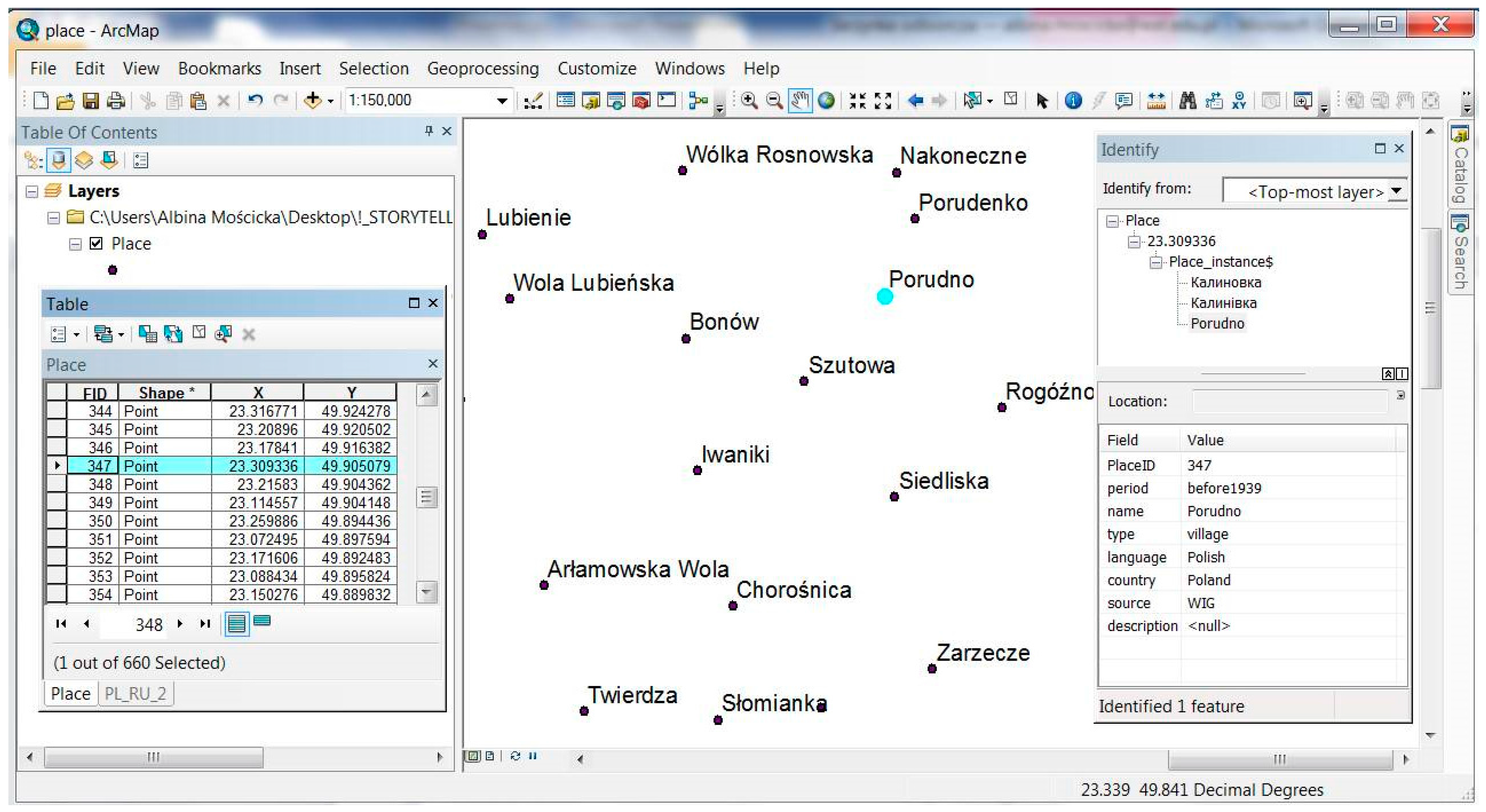Switch to the PL_RU_2 table tab
Screen dimensions: 1486x812
pos(135,693)
